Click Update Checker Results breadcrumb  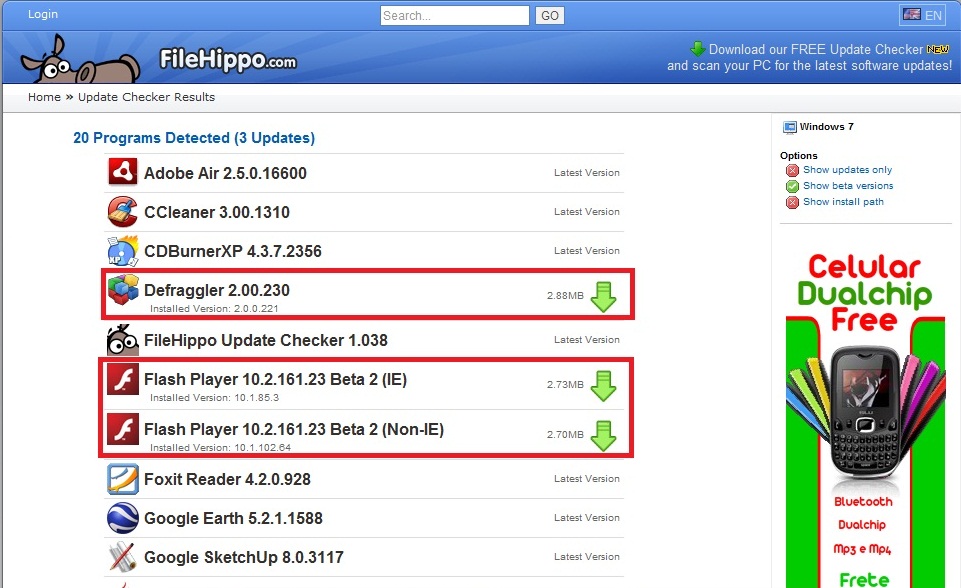[146, 97]
